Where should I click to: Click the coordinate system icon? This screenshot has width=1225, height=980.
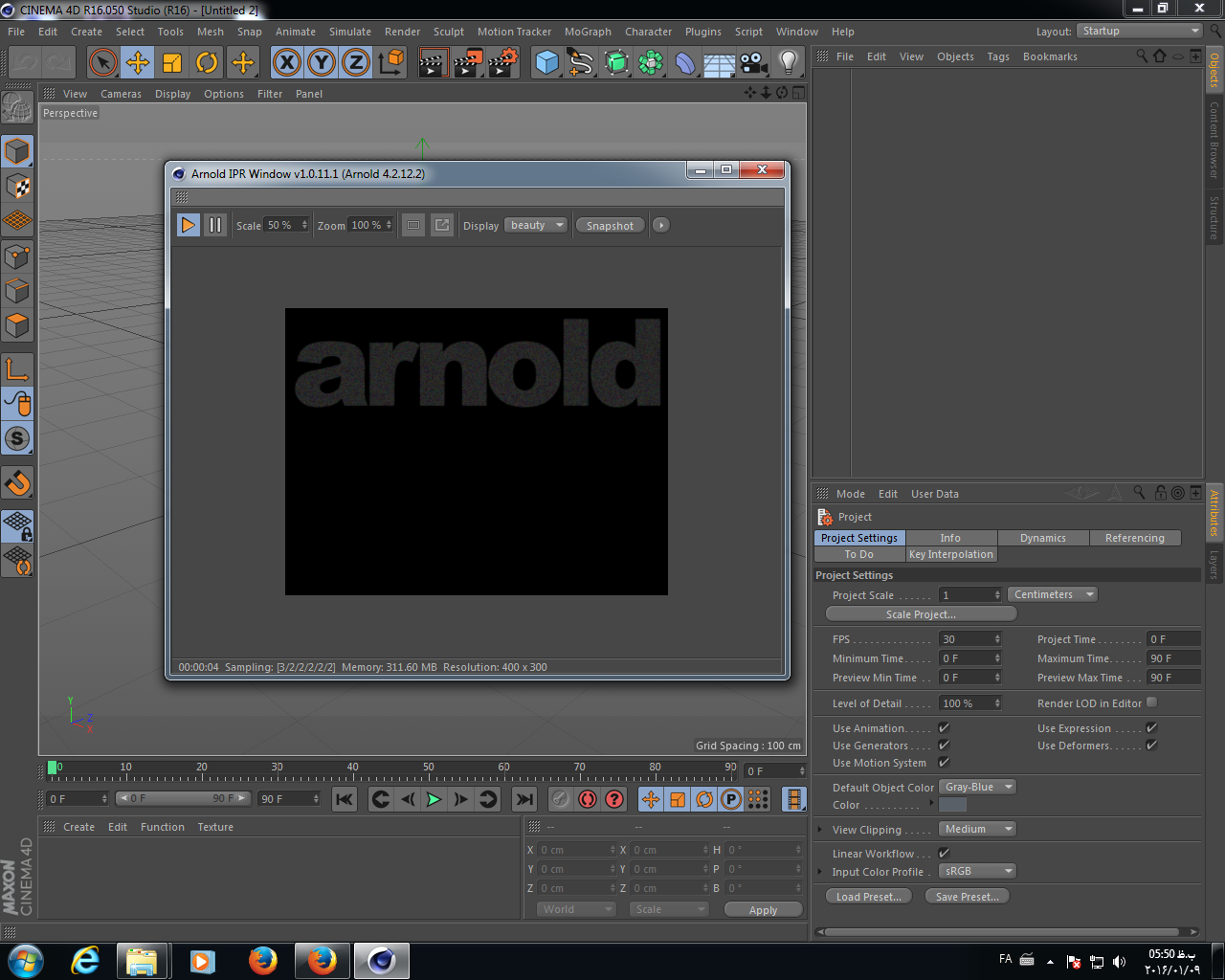coord(391,63)
